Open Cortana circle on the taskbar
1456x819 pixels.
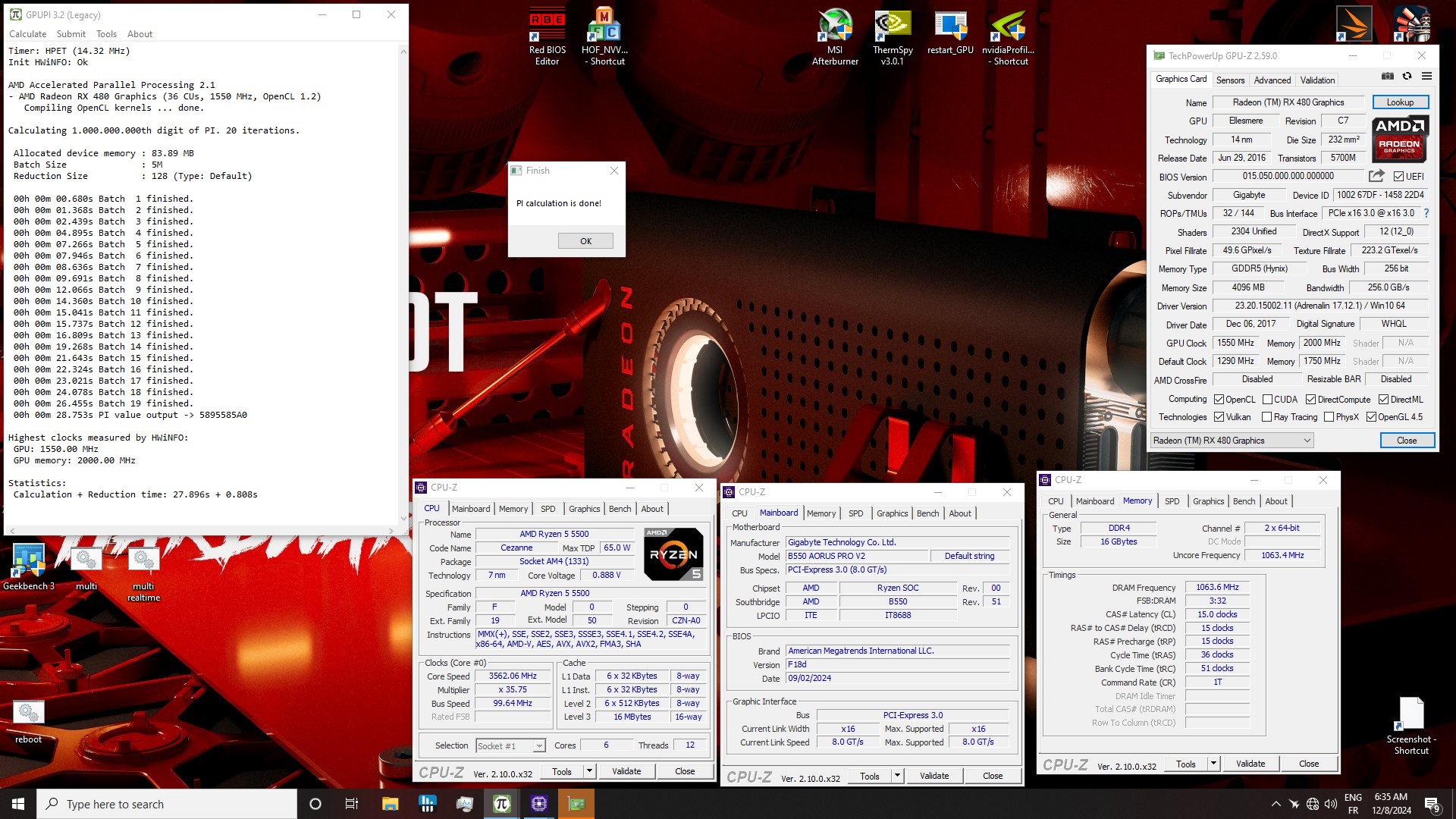coord(315,804)
